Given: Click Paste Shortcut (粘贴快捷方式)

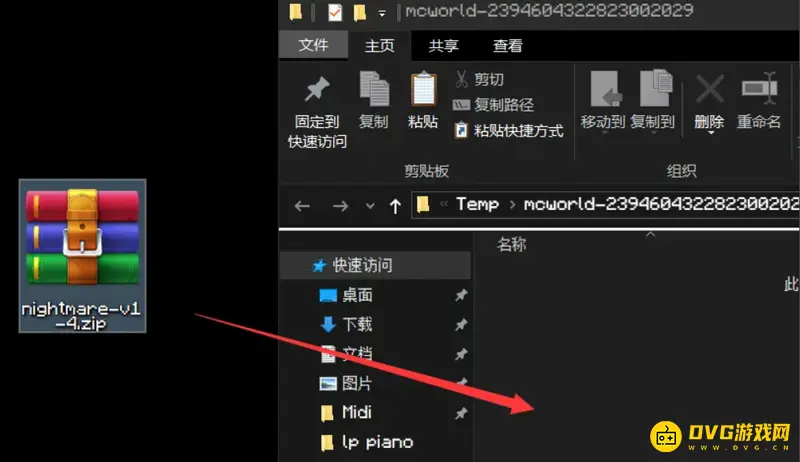Looking at the screenshot, I should (509, 131).
